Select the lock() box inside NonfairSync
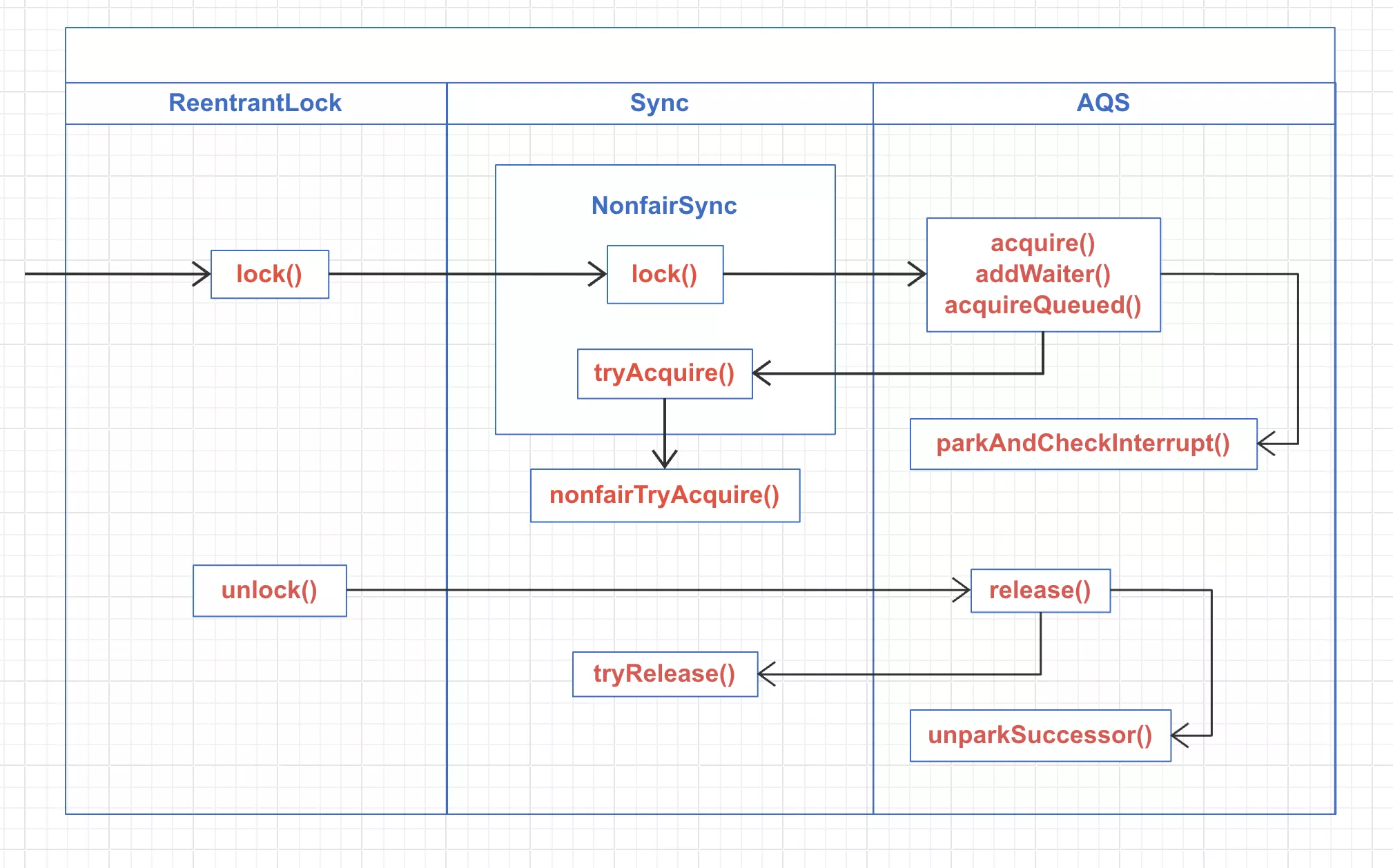Screen dimensions: 1393x868 [x=665, y=275]
